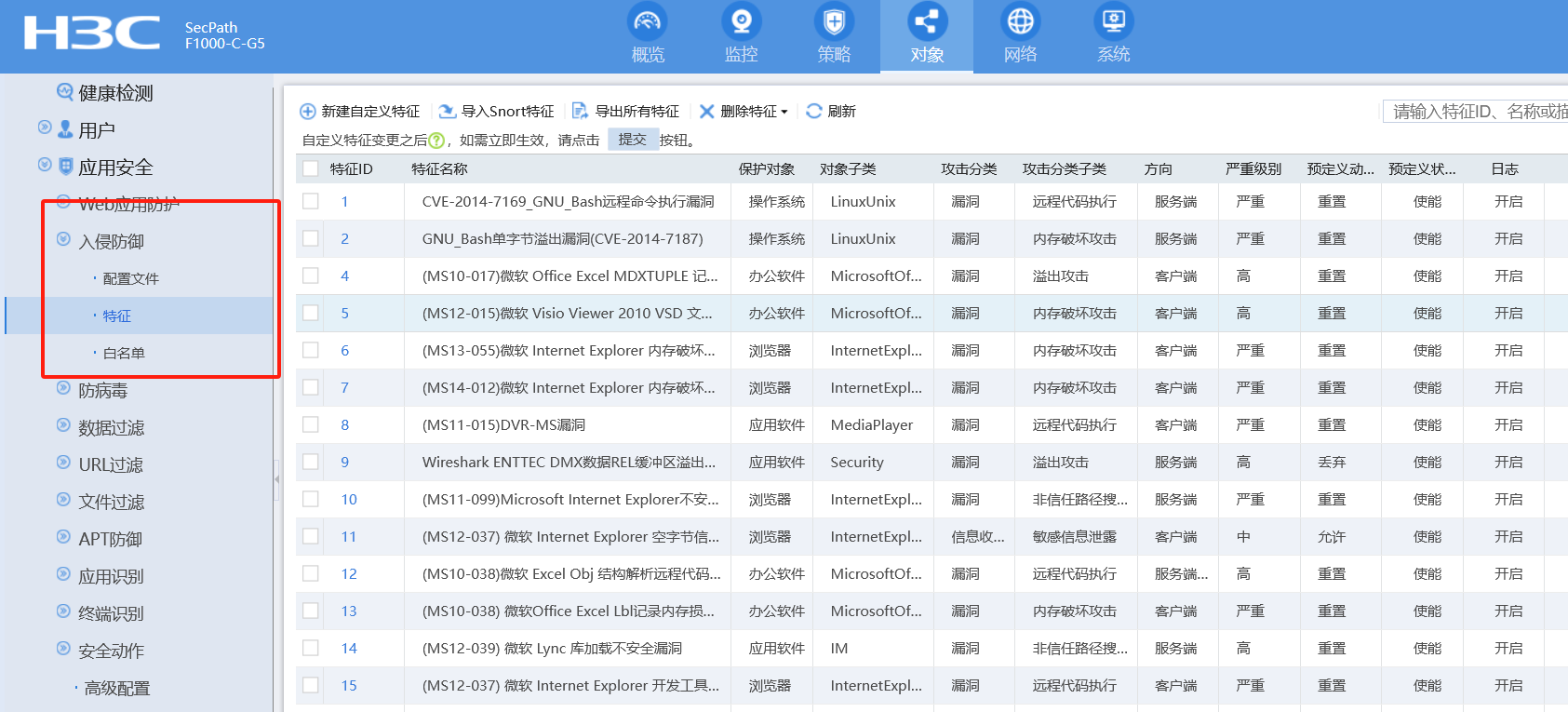
Task: Expand the 防病毒 tree node
Action: click(63, 388)
